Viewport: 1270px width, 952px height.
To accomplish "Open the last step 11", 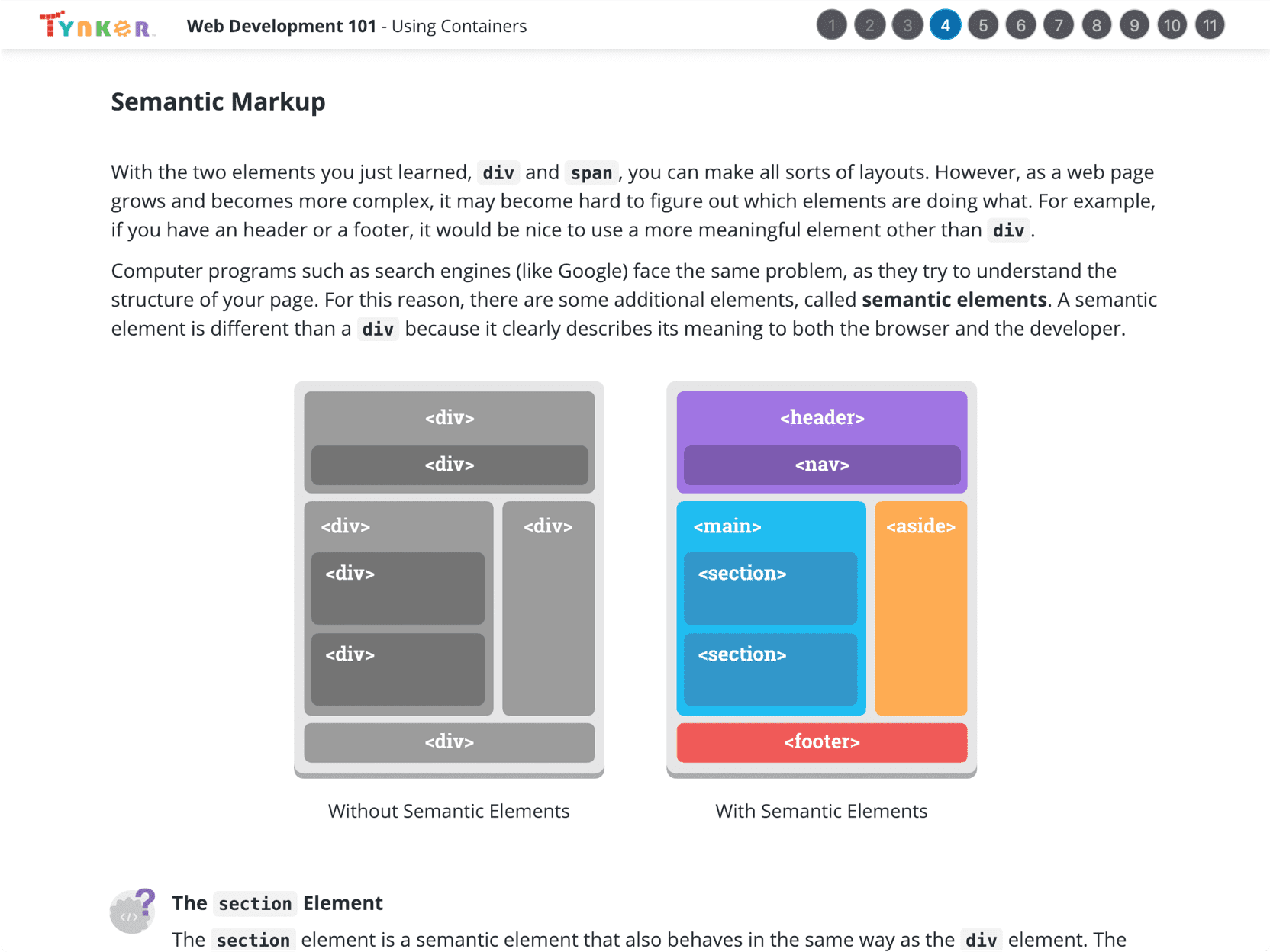I will pyautogui.click(x=1210, y=25).
